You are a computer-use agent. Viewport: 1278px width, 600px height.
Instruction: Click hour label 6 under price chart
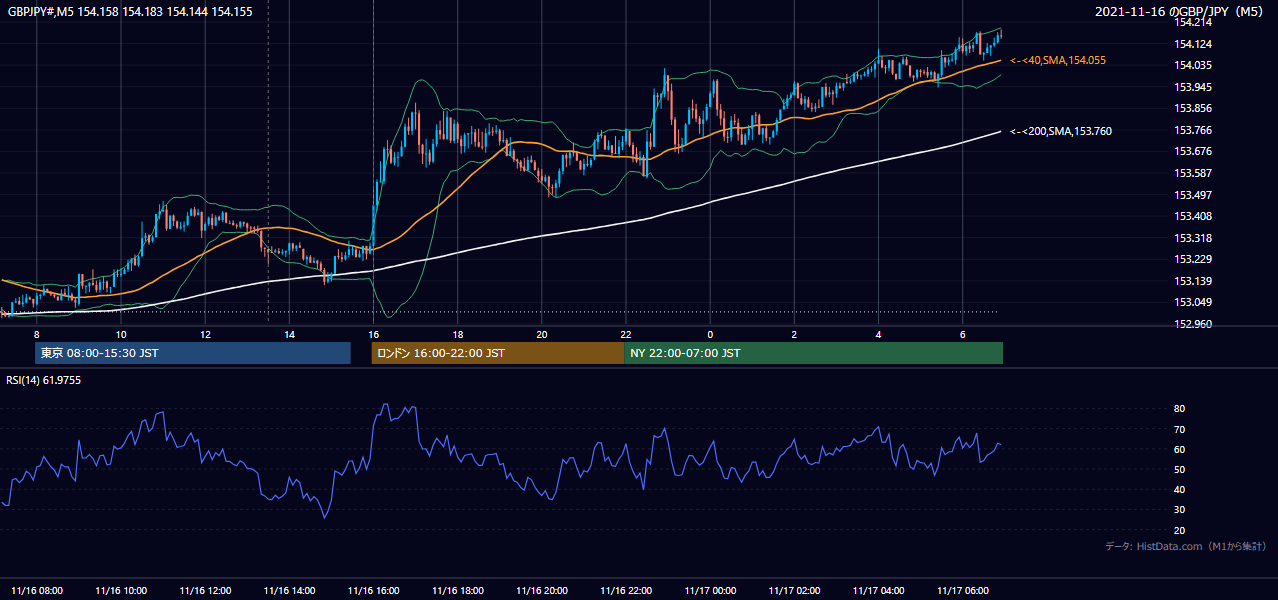click(x=962, y=334)
